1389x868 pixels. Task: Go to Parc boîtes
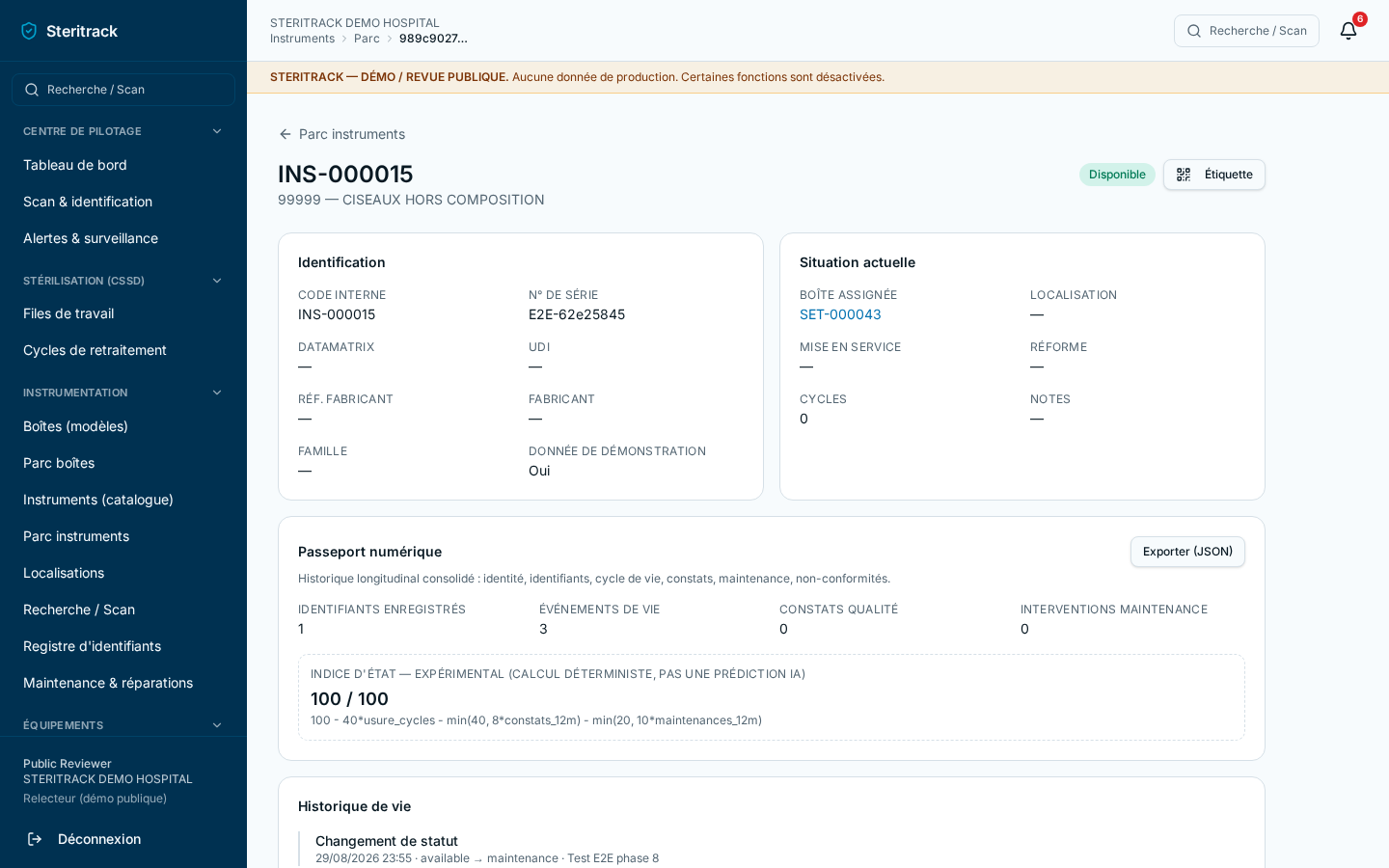tap(123, 463)
